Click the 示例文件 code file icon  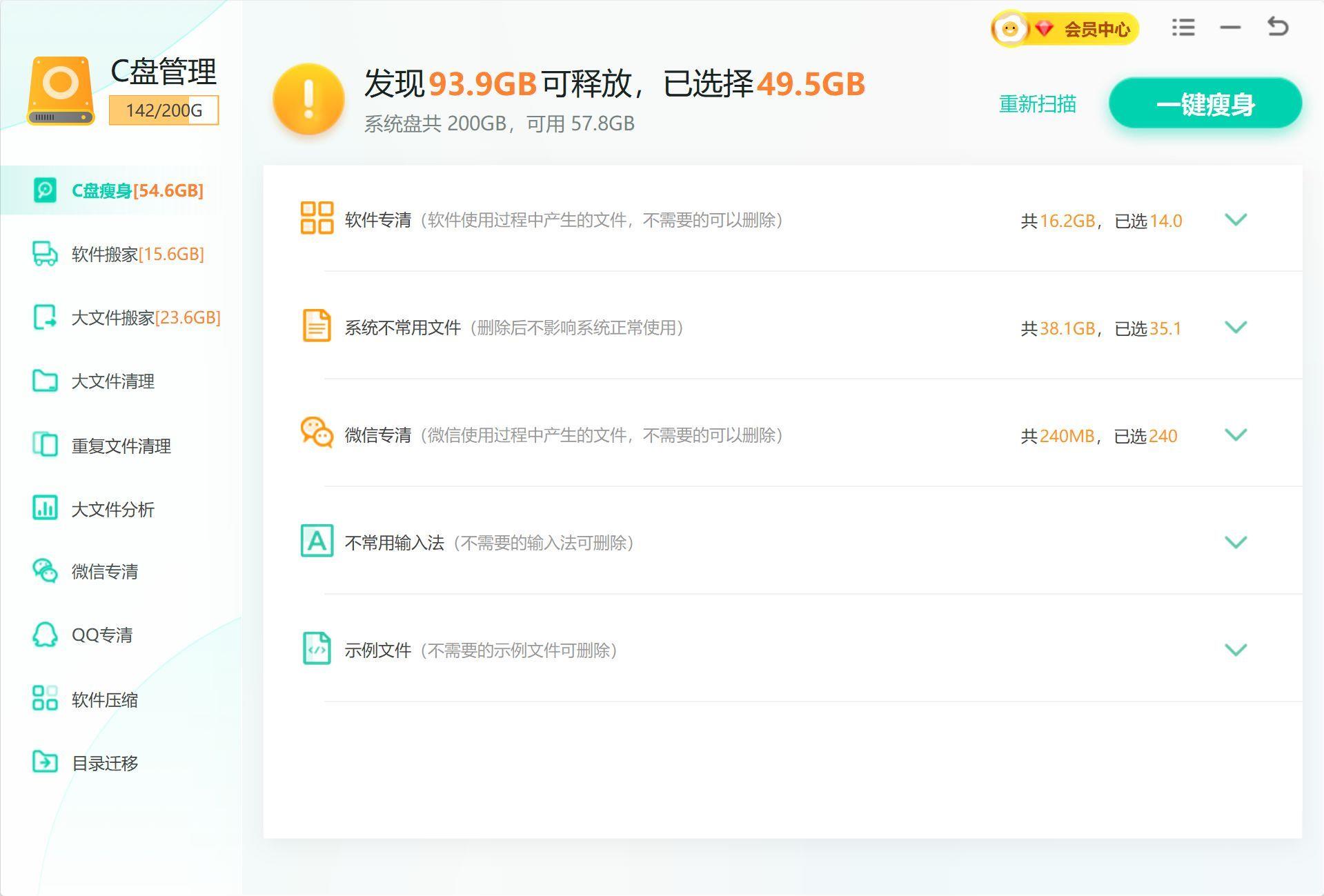(x=317, y=648)
